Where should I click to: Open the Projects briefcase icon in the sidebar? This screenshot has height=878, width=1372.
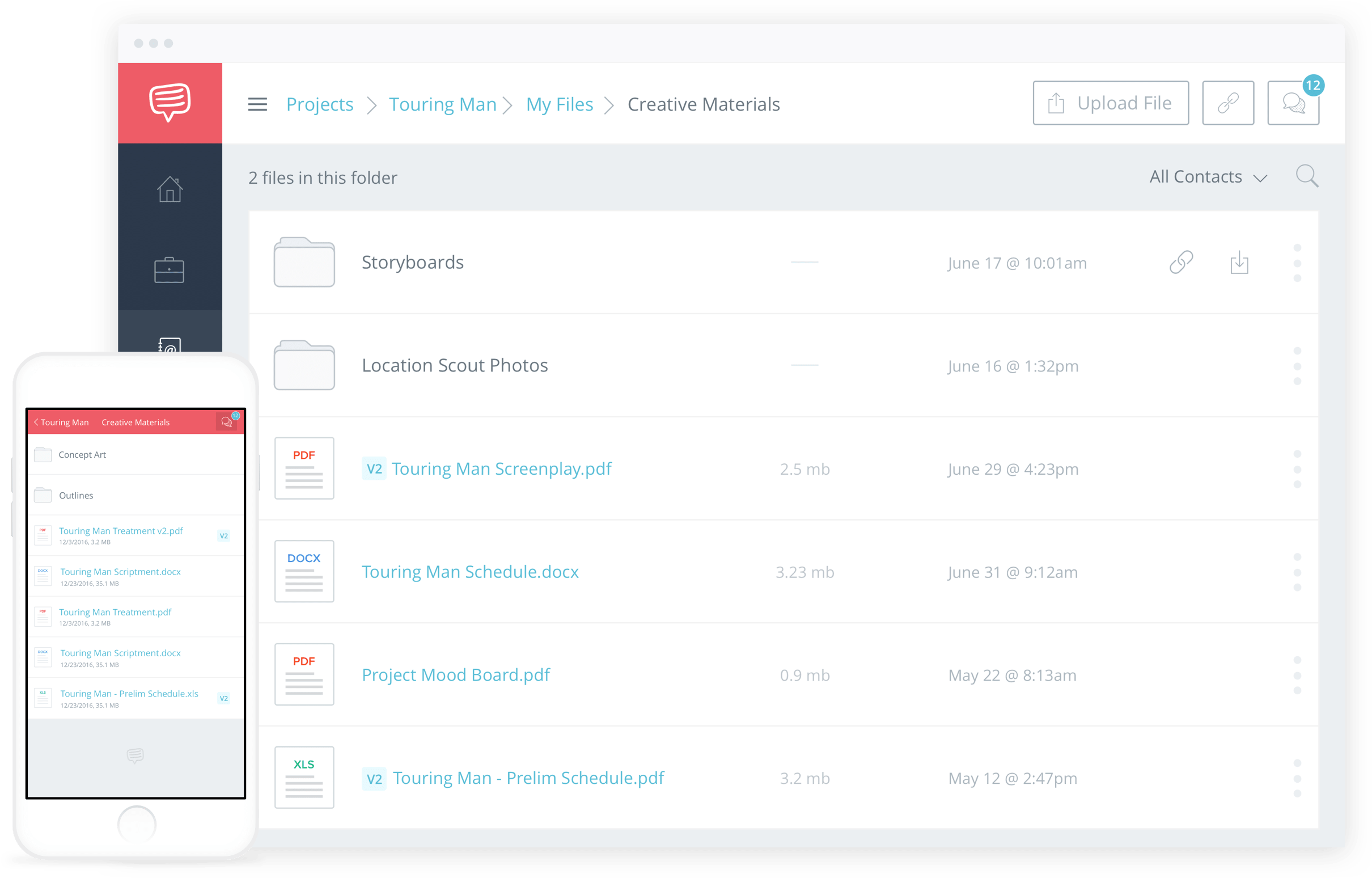point(170,269)
